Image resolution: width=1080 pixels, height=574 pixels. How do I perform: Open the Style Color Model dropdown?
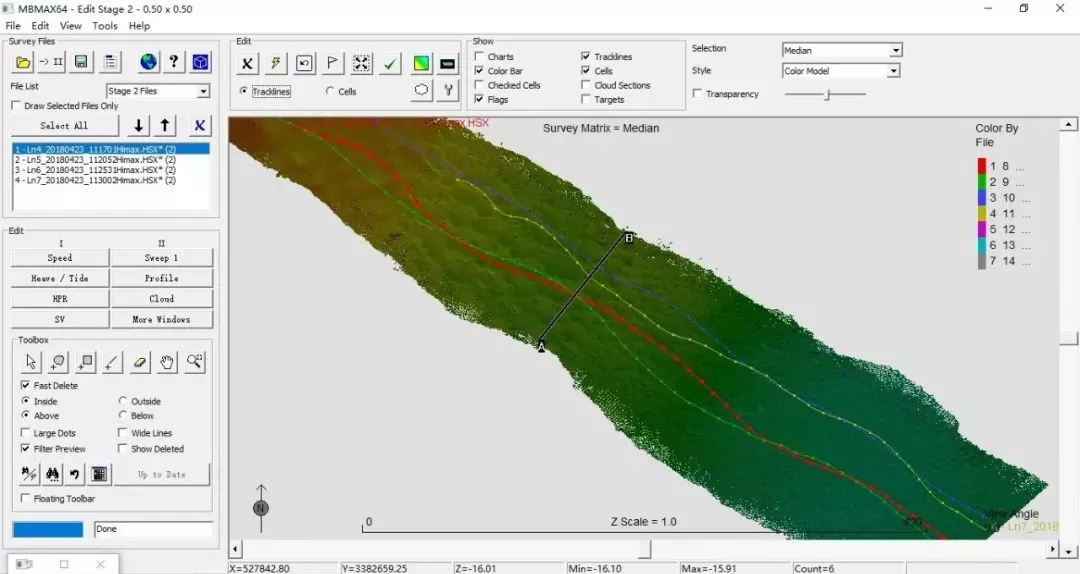841,71
